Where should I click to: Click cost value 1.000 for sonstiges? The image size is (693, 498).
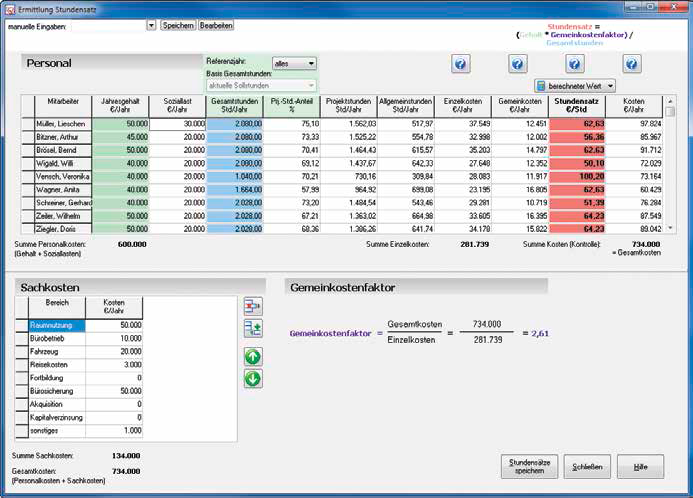pos(114,431)
